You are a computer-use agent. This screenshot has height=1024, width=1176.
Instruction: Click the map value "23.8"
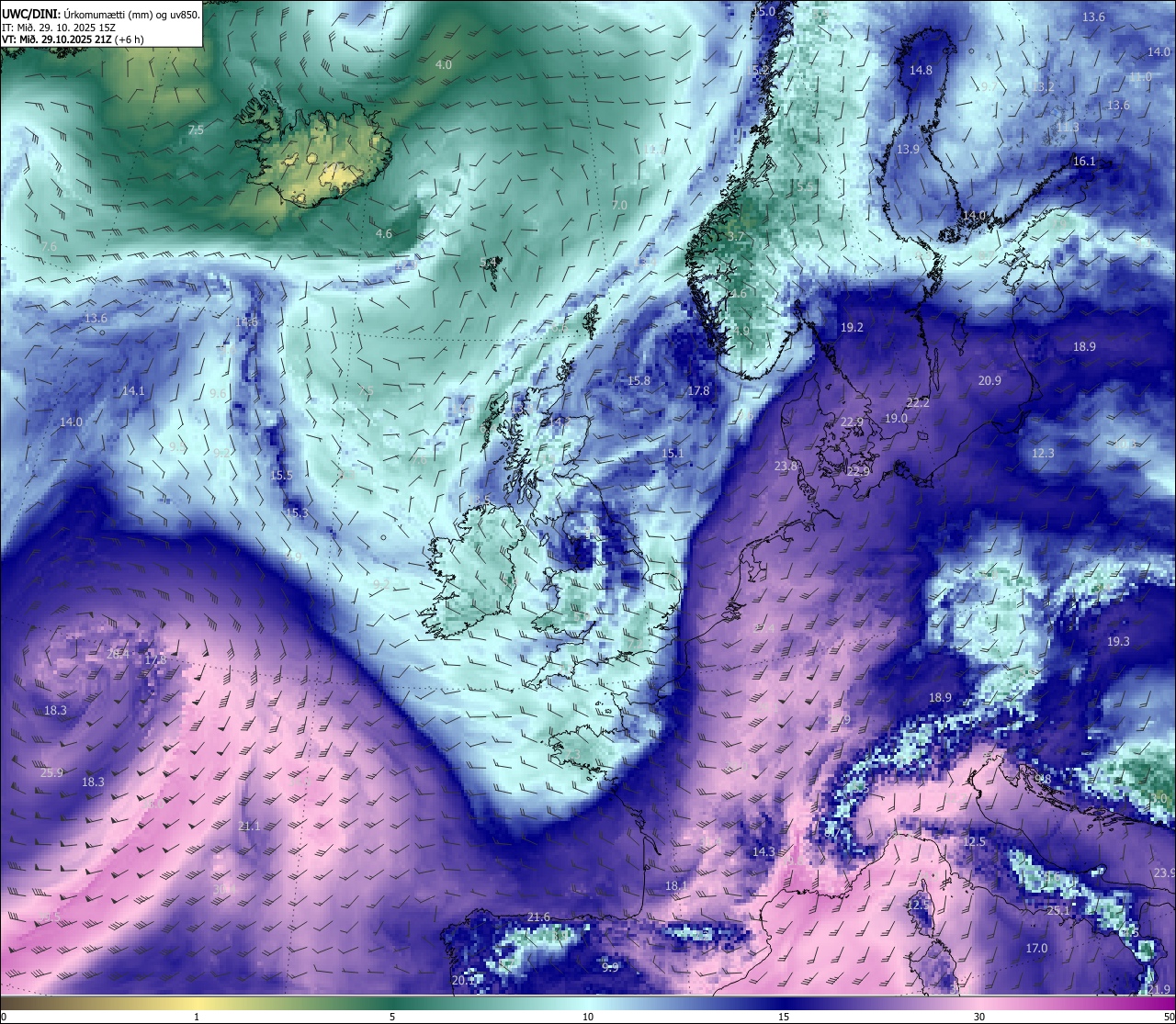pyautogui.click(x=786, y=467)
